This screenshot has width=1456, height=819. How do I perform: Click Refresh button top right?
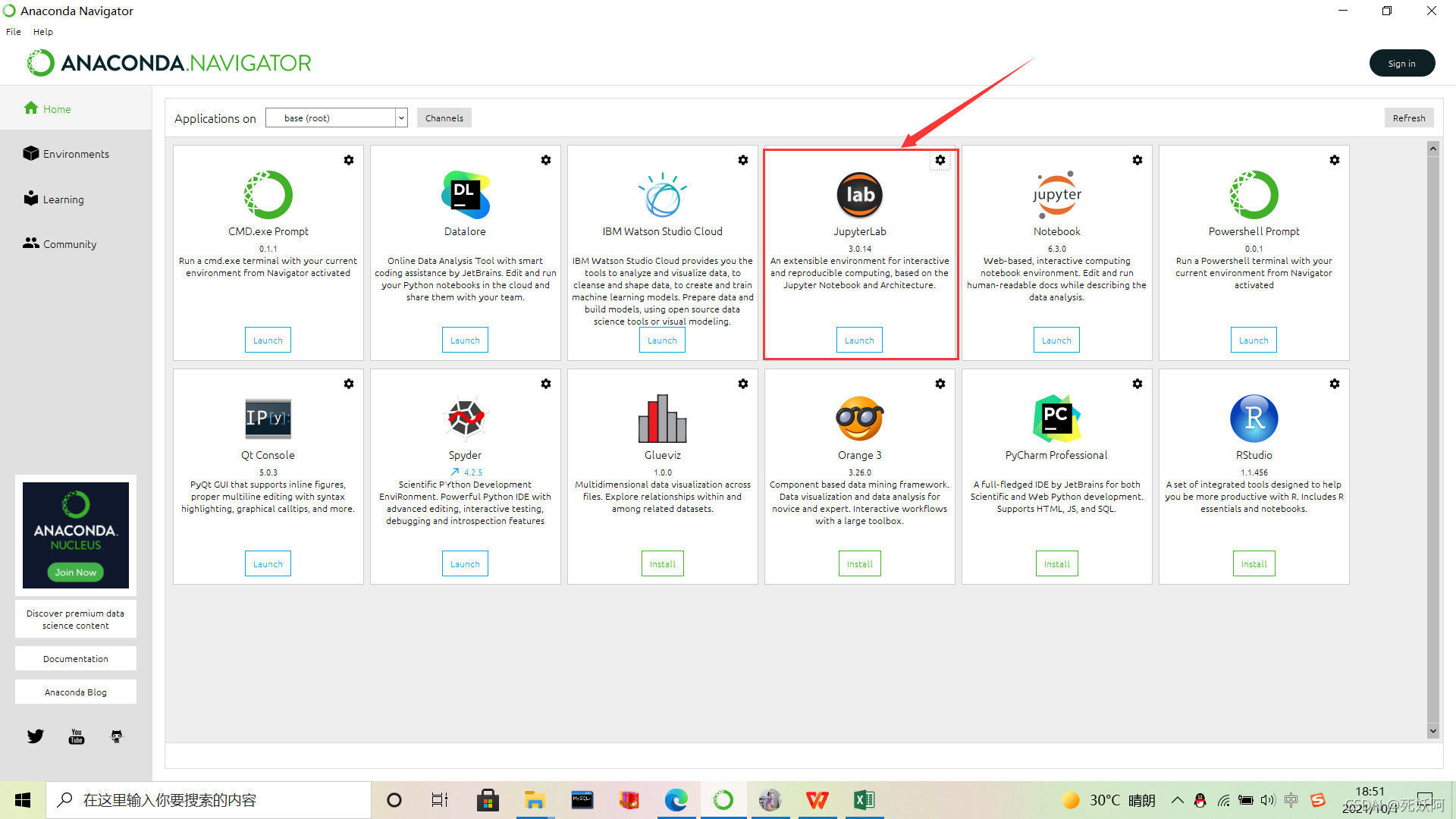tap(1408, 117)
